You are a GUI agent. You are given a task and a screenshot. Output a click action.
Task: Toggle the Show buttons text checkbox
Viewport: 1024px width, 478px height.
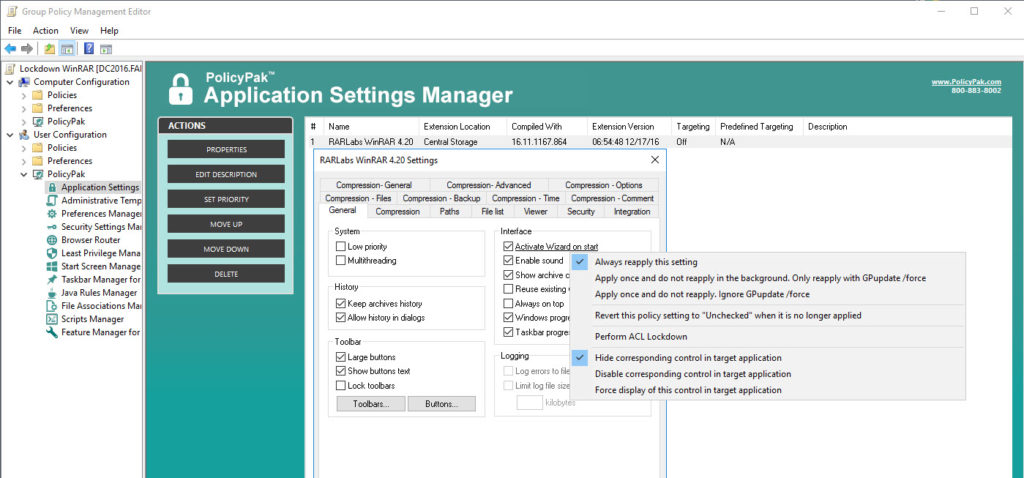tap(340, 371)
